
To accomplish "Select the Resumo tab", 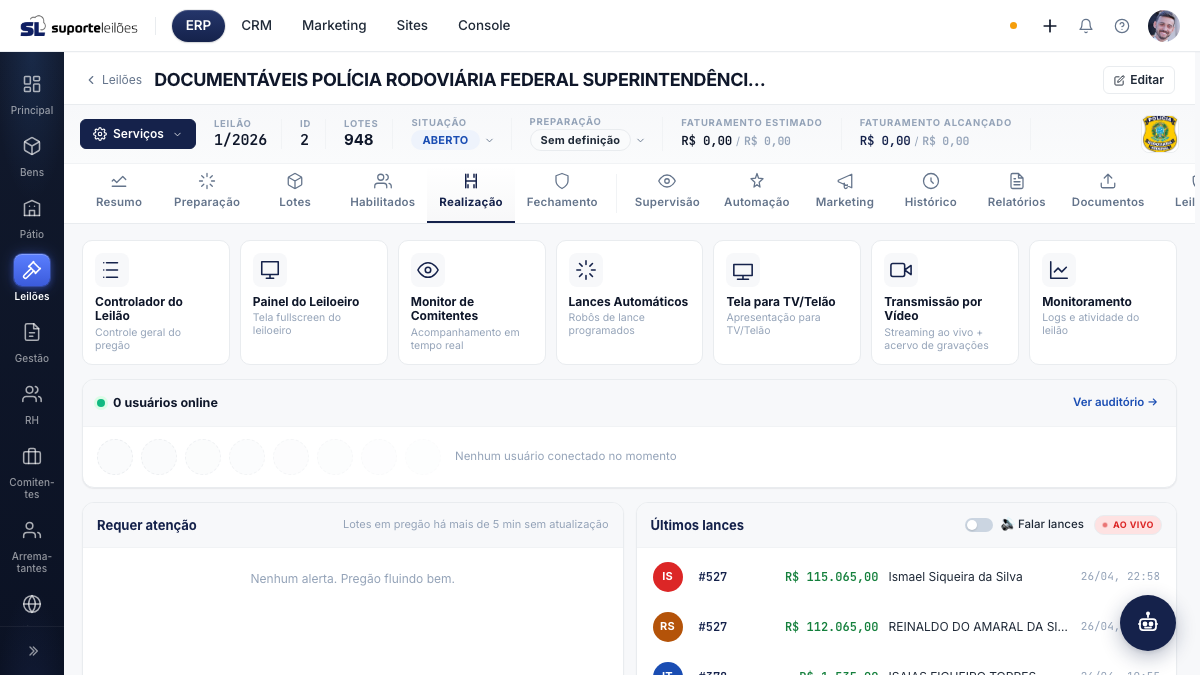I will coord(119,191).
